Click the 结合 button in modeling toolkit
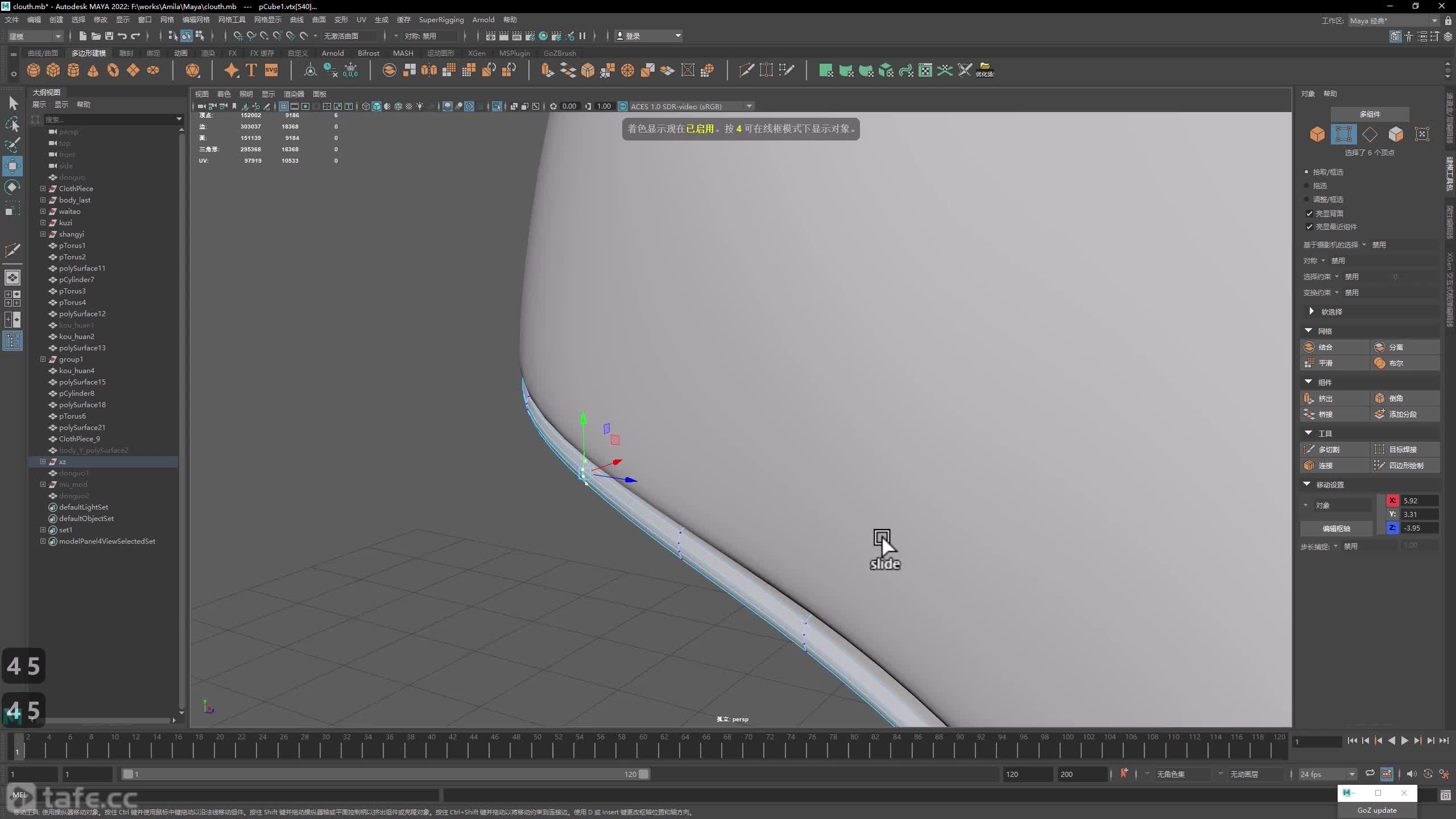 (x=1335, y=347)
